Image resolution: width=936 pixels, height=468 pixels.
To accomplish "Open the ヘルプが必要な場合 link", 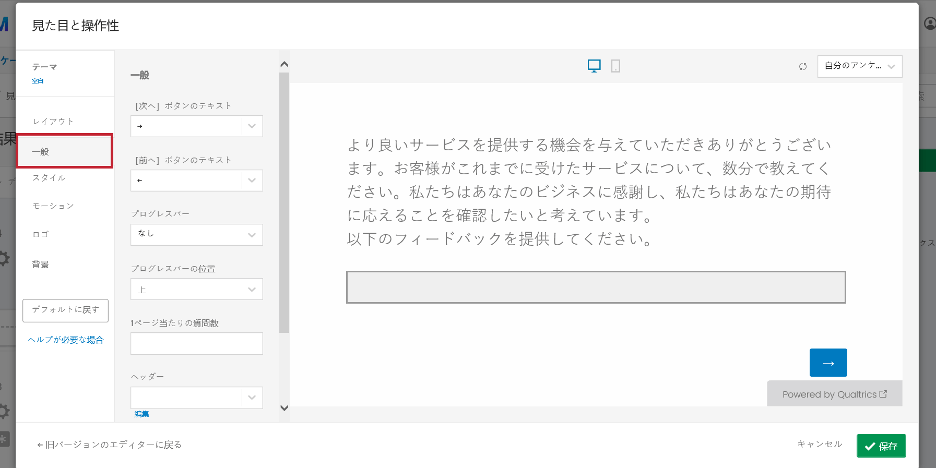I will (x=66, y=340).
